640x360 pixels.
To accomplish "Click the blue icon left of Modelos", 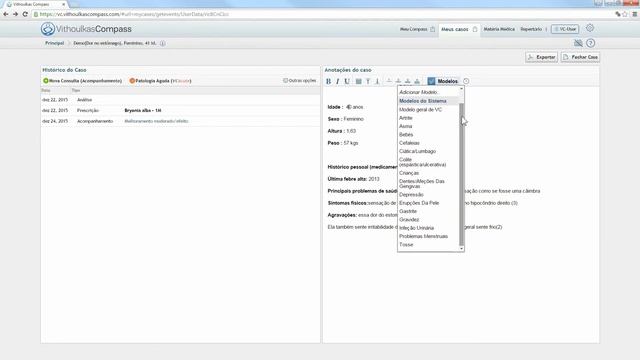I will (x=431, y=81).
